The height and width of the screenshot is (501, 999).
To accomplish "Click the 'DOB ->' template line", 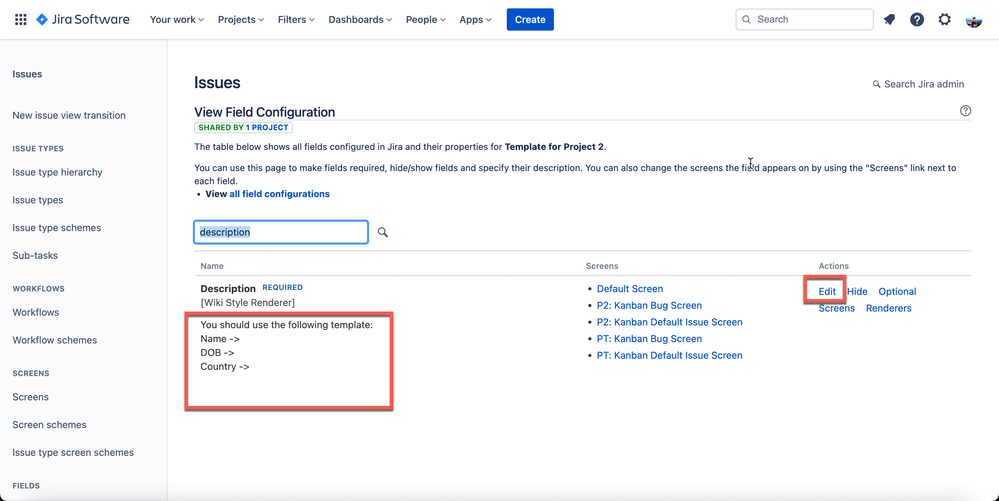I will [x=218, y=352].
